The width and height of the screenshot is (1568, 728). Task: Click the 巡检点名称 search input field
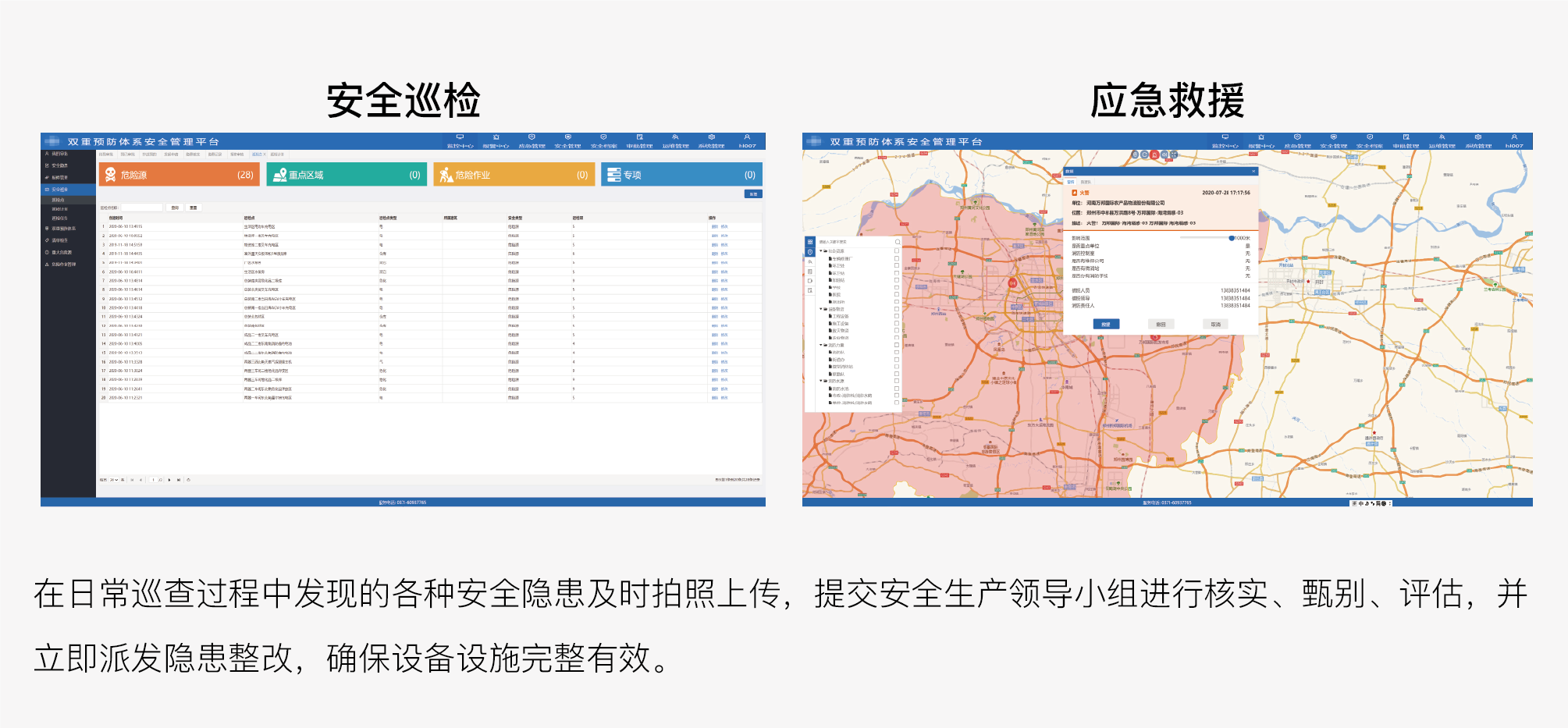(x=142, y=208)
